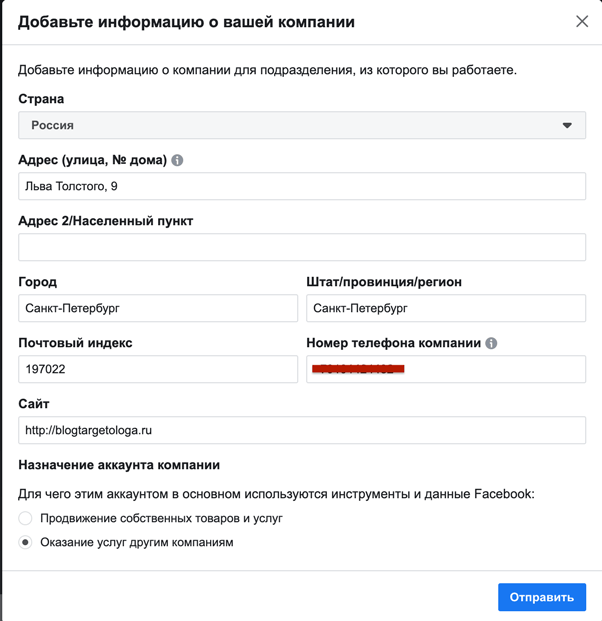The image size is (602, 621).
Task: Click the "Продвижение собственных товаров и услуг" label text
Action: [161, 518]
